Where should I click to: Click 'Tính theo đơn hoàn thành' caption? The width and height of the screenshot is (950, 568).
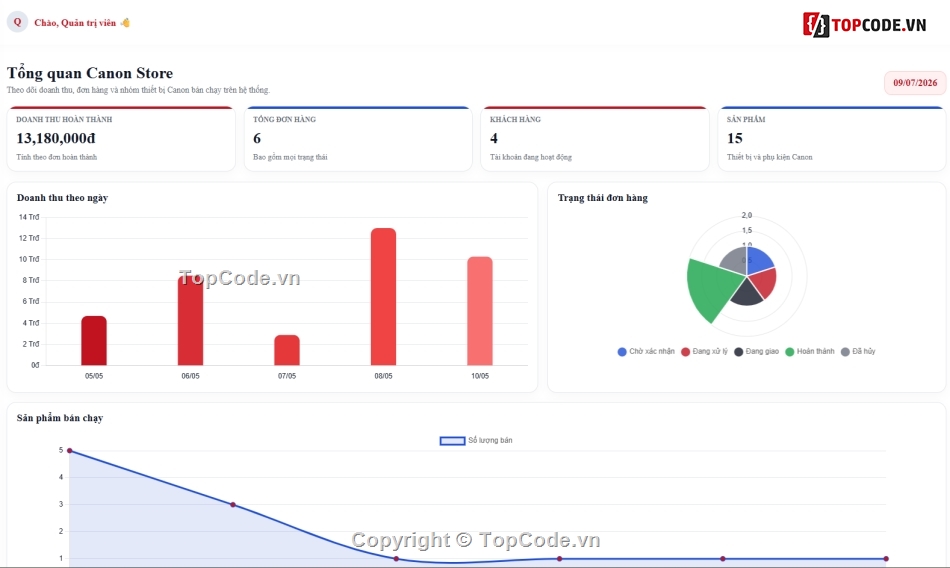pos(56,157)
